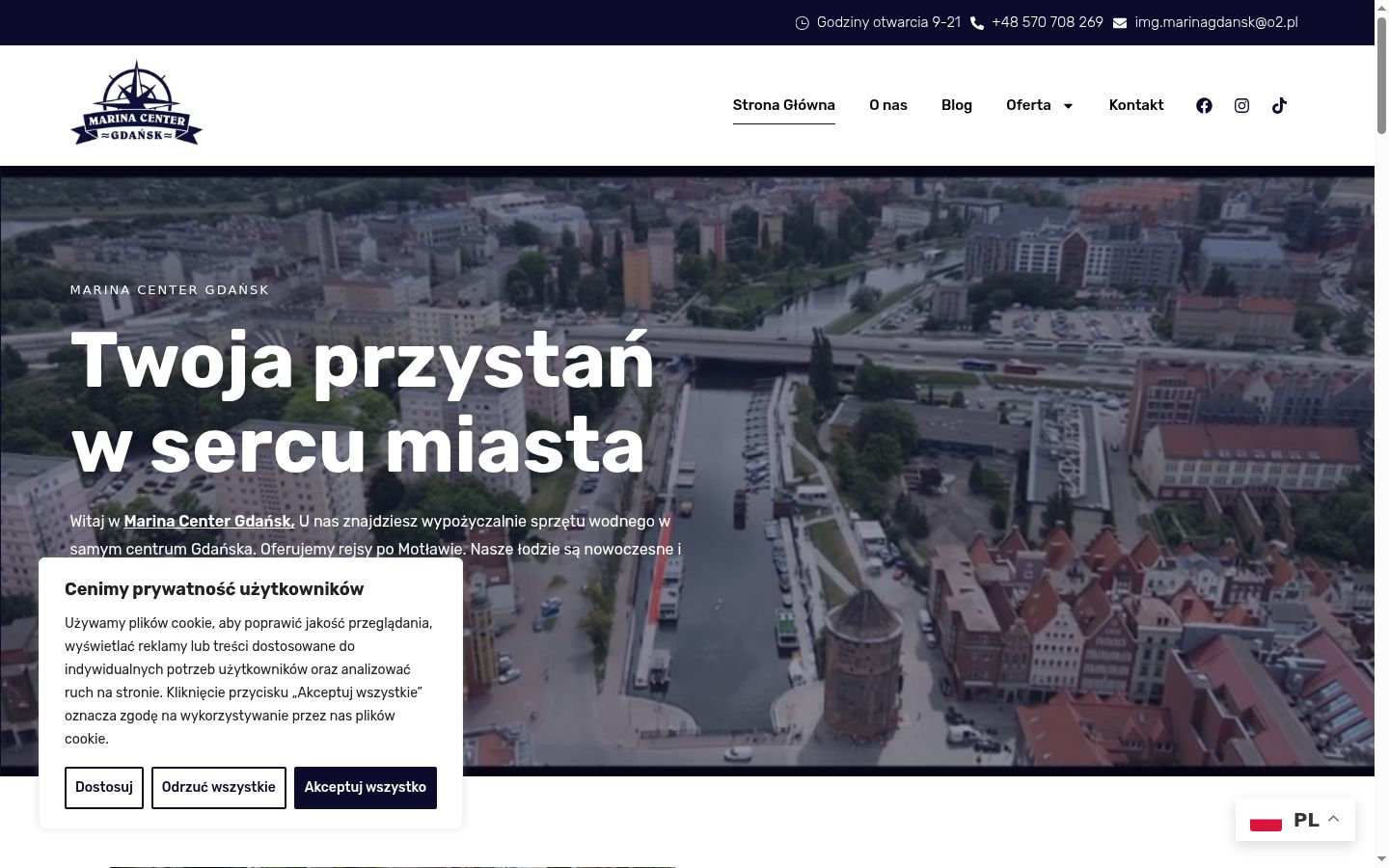Click the phone handset icon in top bar

coord(977,23)
